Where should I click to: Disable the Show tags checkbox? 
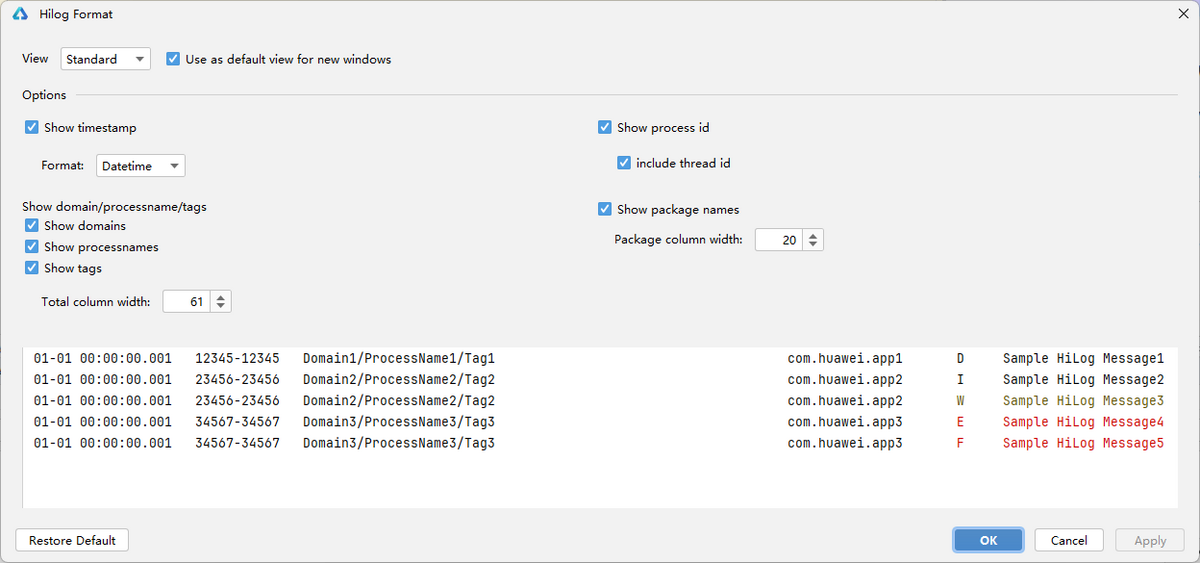click(x=32, y=268)
